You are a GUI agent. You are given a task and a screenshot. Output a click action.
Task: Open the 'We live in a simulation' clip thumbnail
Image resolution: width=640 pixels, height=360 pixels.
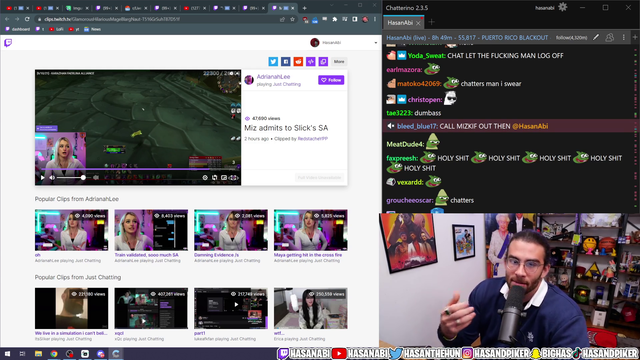[71, 308]
